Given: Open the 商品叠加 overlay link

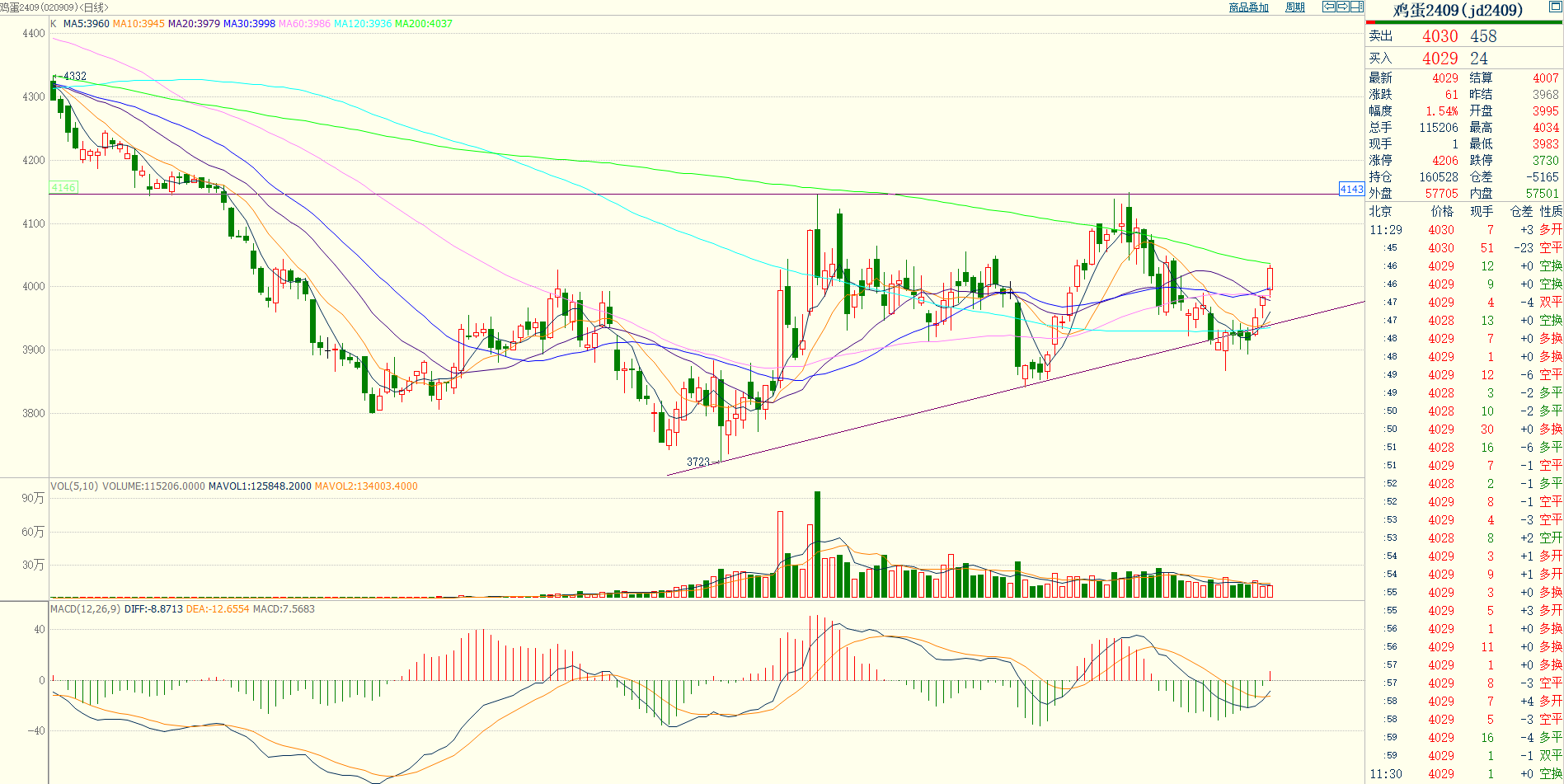Looking at the screenshot, I should 1248,7.
